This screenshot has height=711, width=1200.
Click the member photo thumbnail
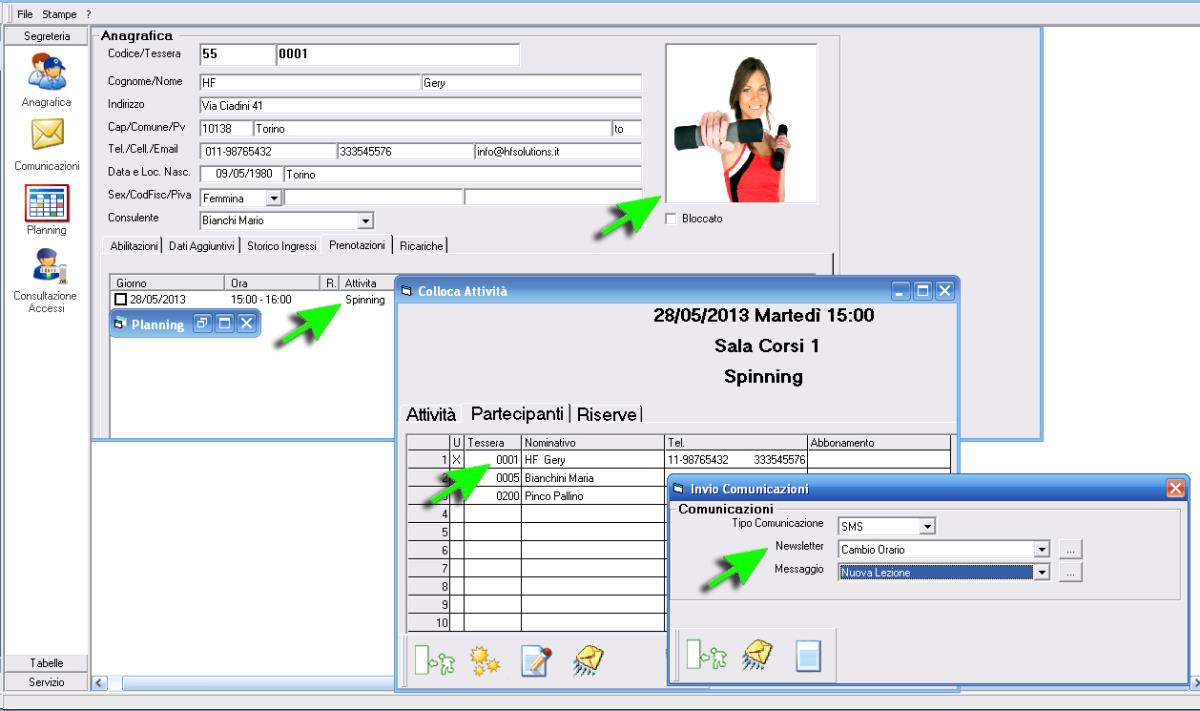tap(741, 123)
